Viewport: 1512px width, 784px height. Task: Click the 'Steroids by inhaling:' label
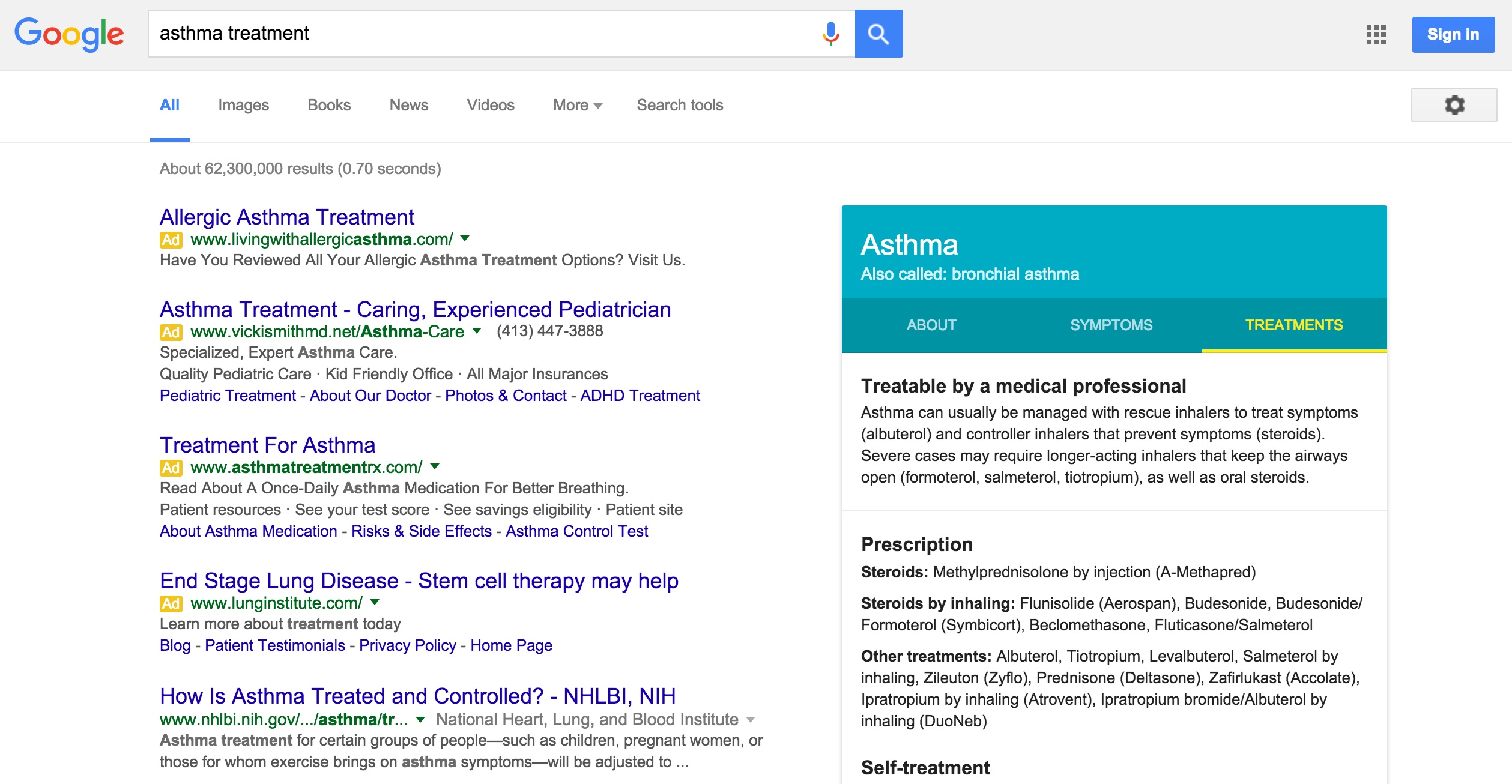(938, 603)
